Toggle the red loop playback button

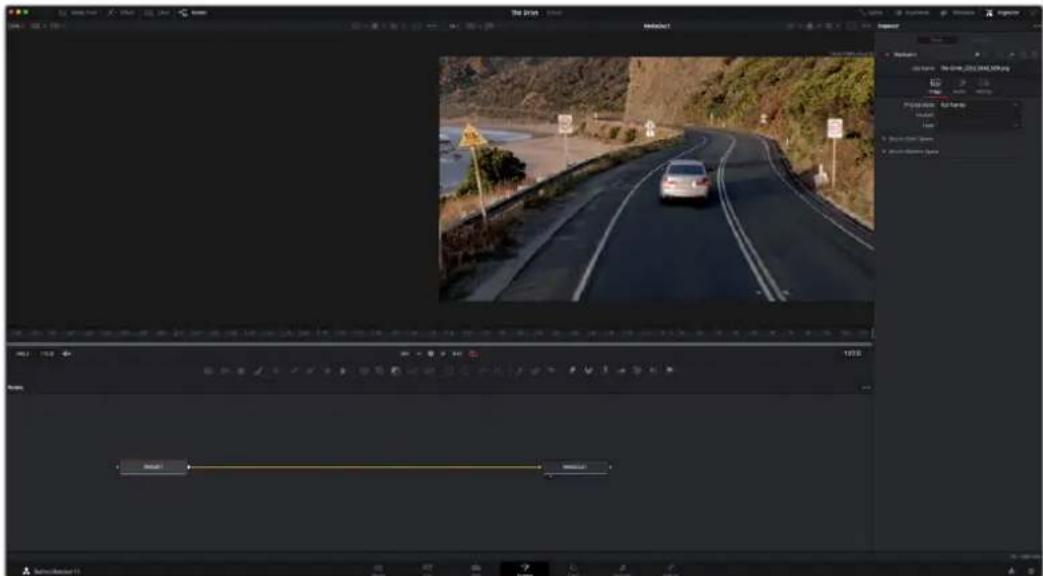(x=473, y=354)
